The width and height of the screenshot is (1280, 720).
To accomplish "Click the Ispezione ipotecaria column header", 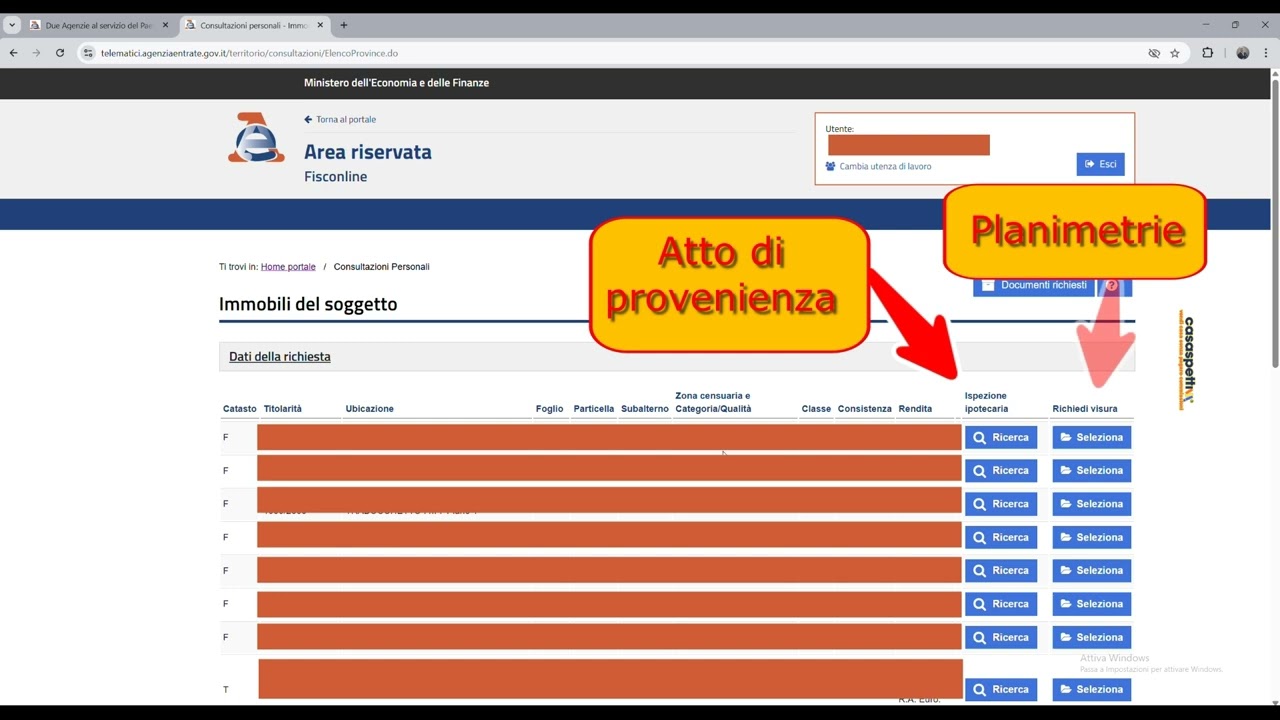I will click(x=987, y=402).
